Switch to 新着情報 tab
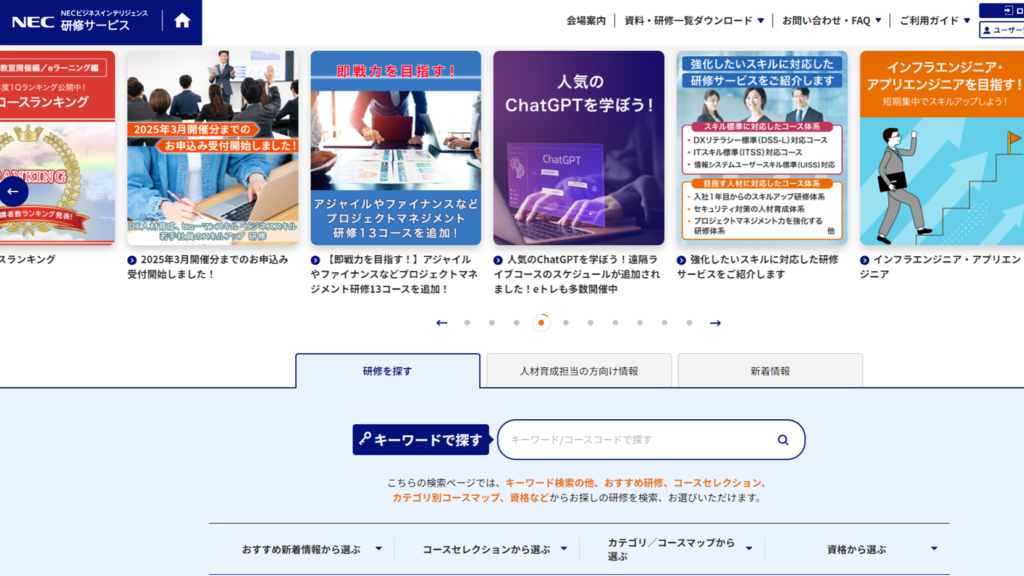Screen dimensions: 1024x576 coord(770,371)
